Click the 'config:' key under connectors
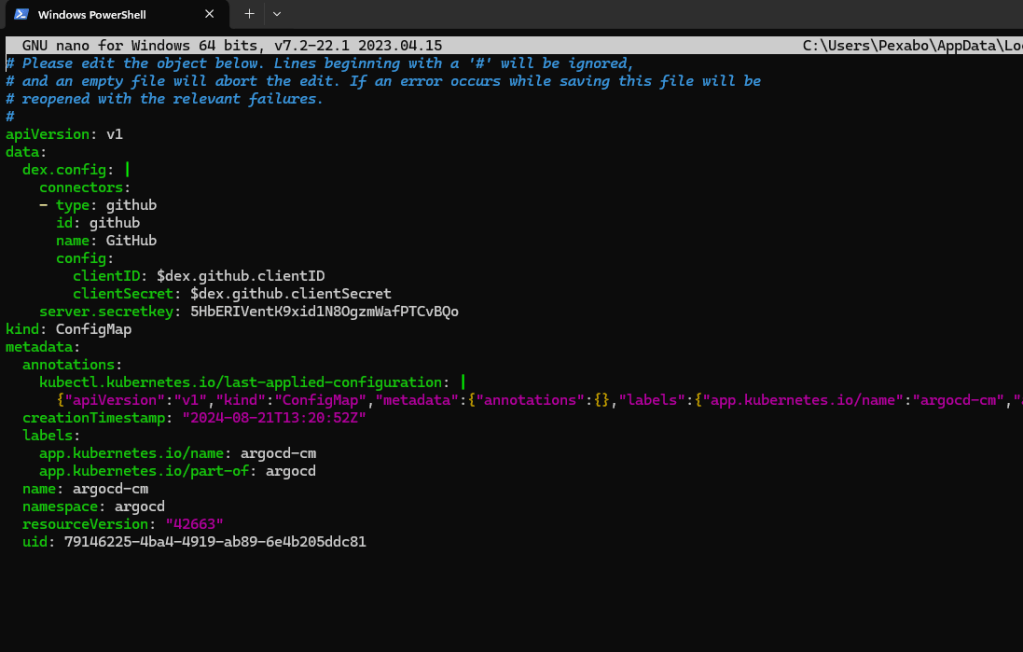 (x=85, y=258)
